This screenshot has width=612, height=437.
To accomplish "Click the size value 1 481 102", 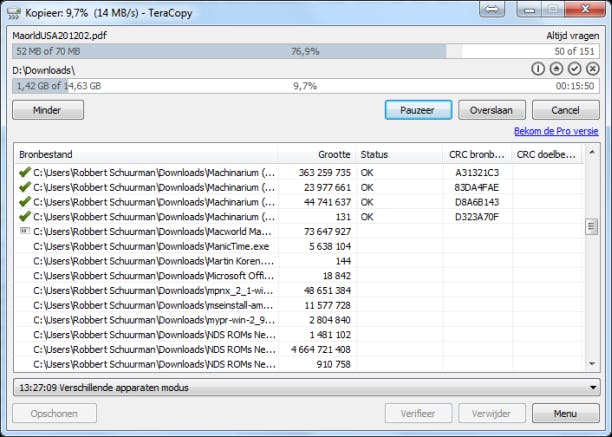I will [x=330, y=335].
